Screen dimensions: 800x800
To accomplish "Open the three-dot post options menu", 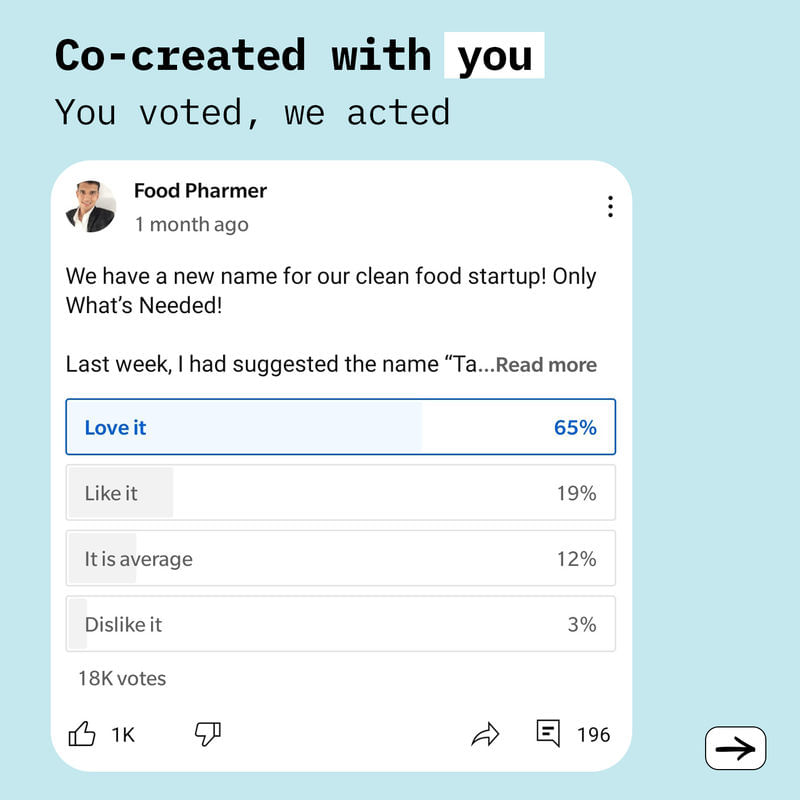I will tap(610, 207).
